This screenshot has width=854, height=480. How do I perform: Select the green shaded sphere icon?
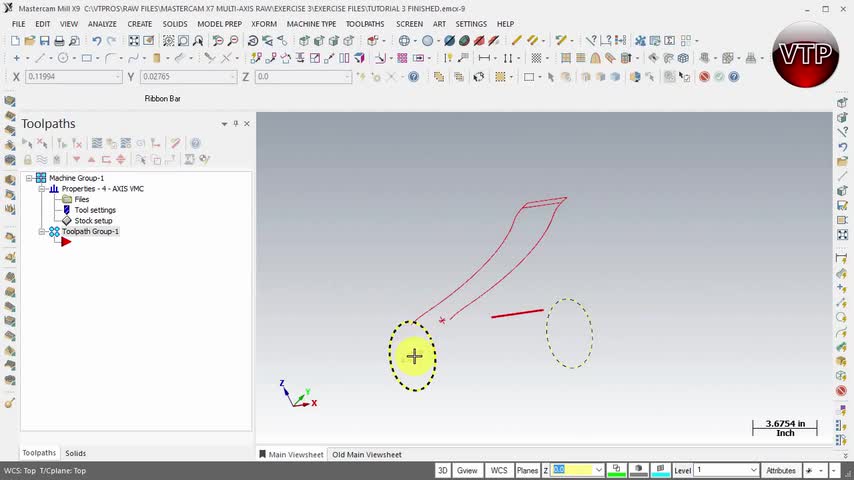coord(464,41)
